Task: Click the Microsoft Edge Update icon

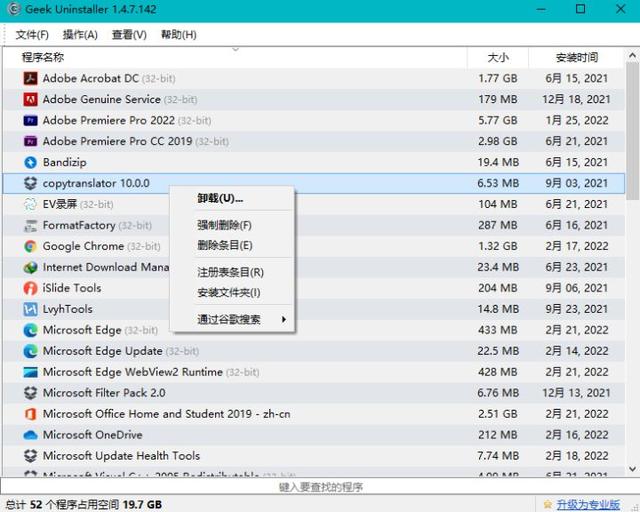Action: tap(30, 351)
